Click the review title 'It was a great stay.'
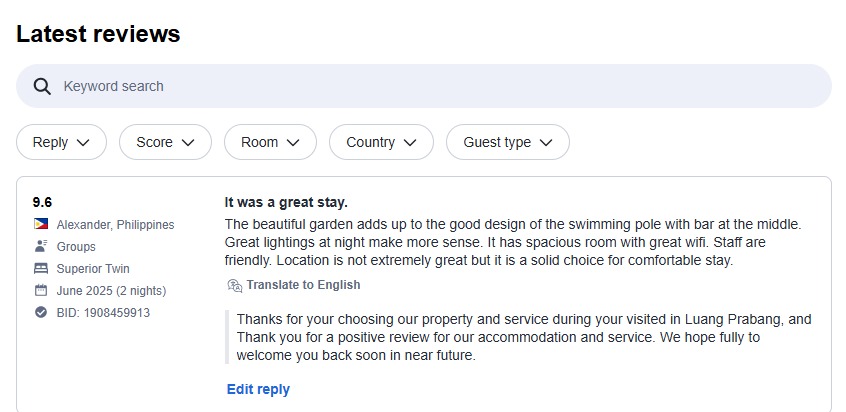 point(286,203)
